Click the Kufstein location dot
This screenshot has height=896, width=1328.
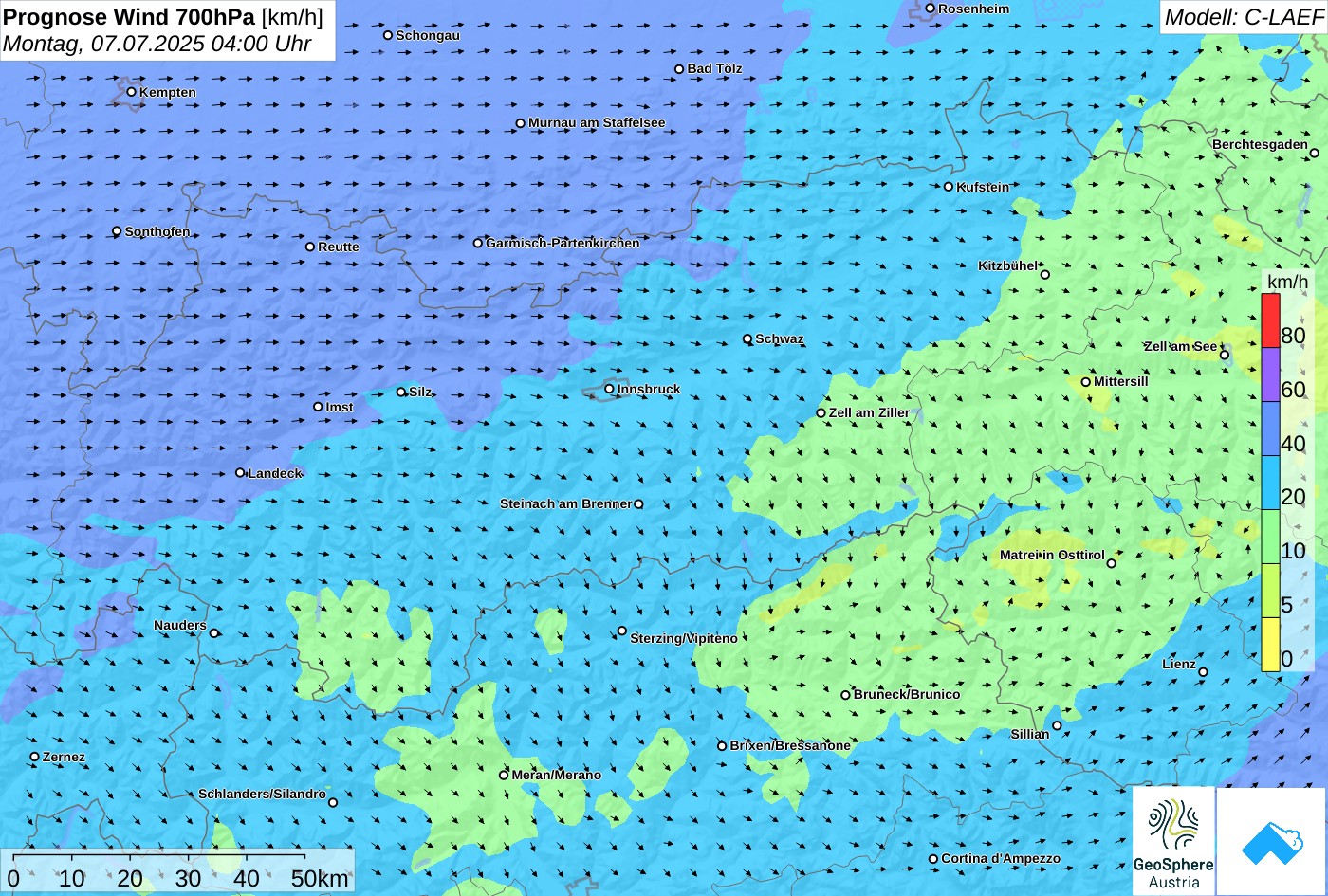tap(949, 187)
